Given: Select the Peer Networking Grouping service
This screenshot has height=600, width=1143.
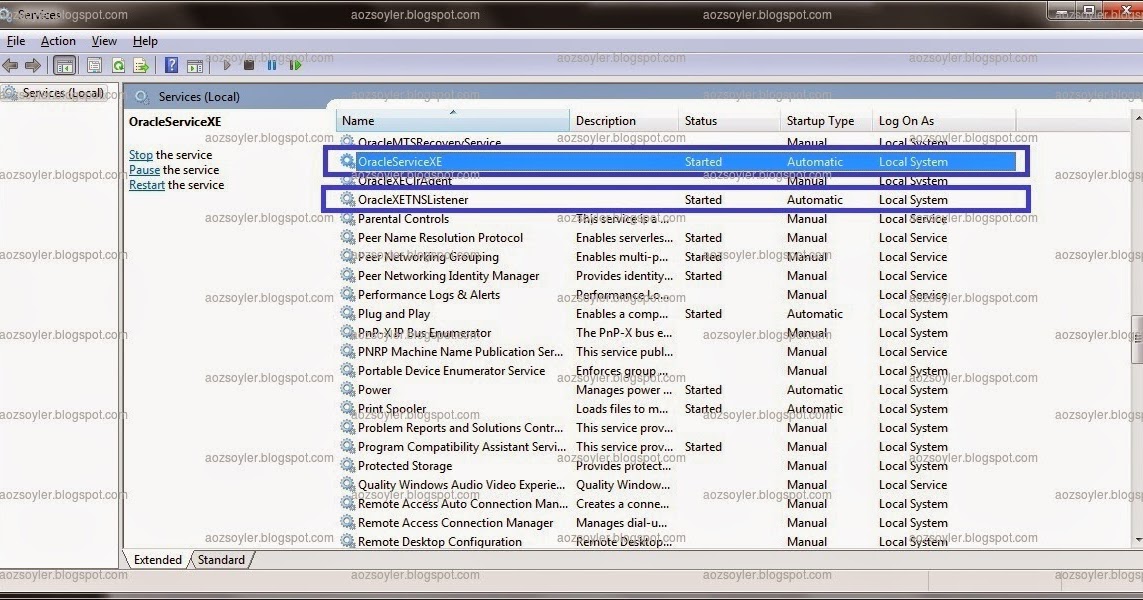Looking at the screenshot, I should (428, 256).
